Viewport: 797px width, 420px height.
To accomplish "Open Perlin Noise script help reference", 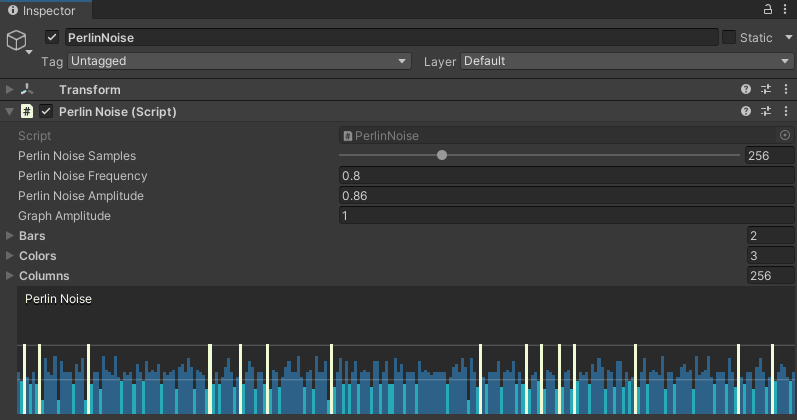I will pos(746,111).
